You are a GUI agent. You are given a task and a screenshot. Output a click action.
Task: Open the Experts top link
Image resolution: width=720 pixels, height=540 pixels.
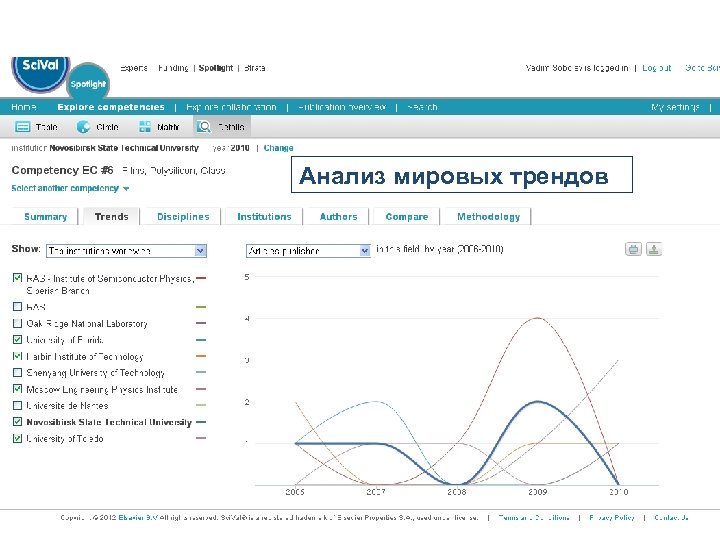(x=134, y=68)
